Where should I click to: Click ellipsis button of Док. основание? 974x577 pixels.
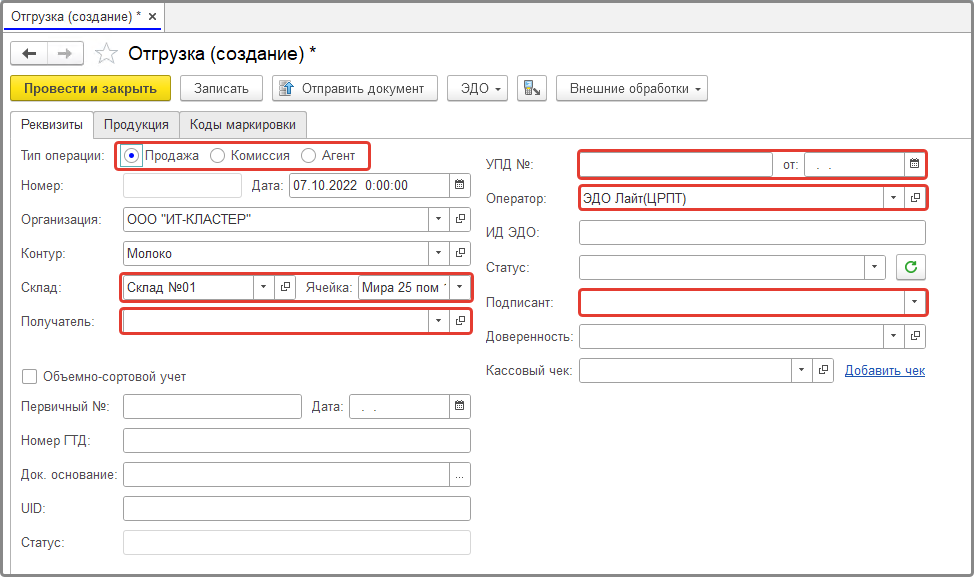click(460, 475)
